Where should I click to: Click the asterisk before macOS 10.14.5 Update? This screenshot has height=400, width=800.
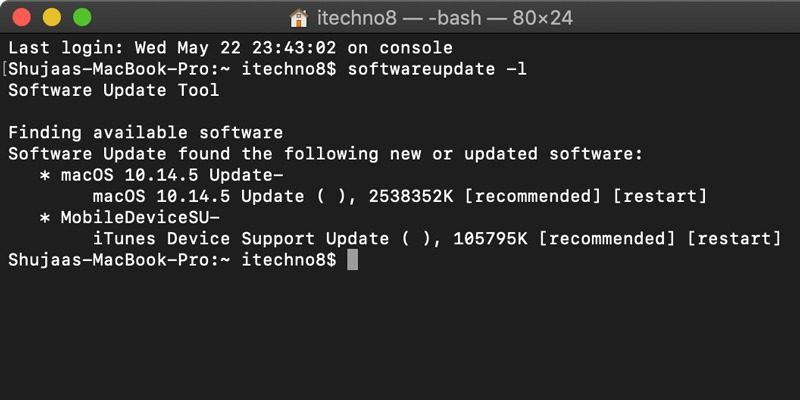45,175
